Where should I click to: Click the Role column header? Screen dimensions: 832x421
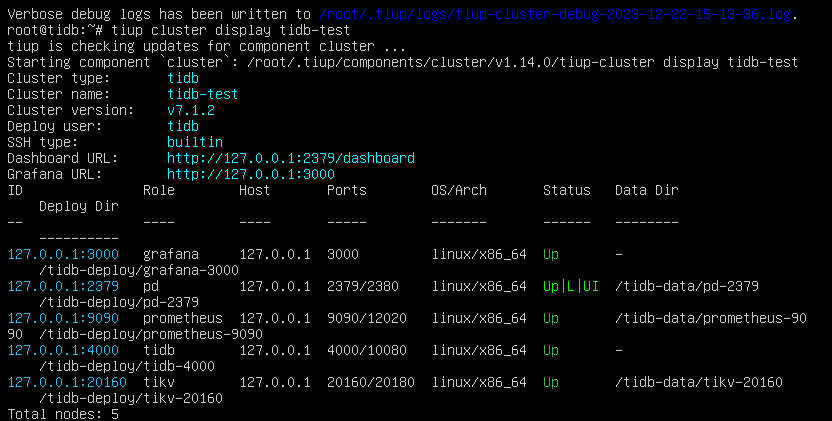coord(159,190)
